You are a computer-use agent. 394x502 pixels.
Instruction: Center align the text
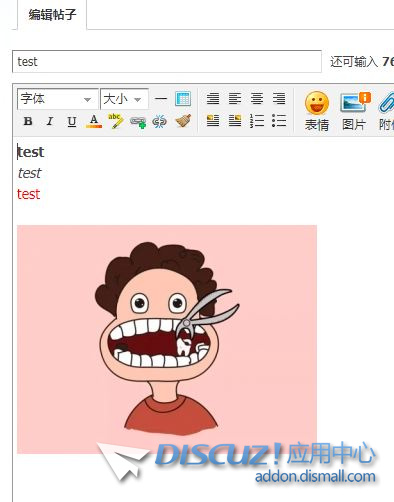click(x=257, y=99)
